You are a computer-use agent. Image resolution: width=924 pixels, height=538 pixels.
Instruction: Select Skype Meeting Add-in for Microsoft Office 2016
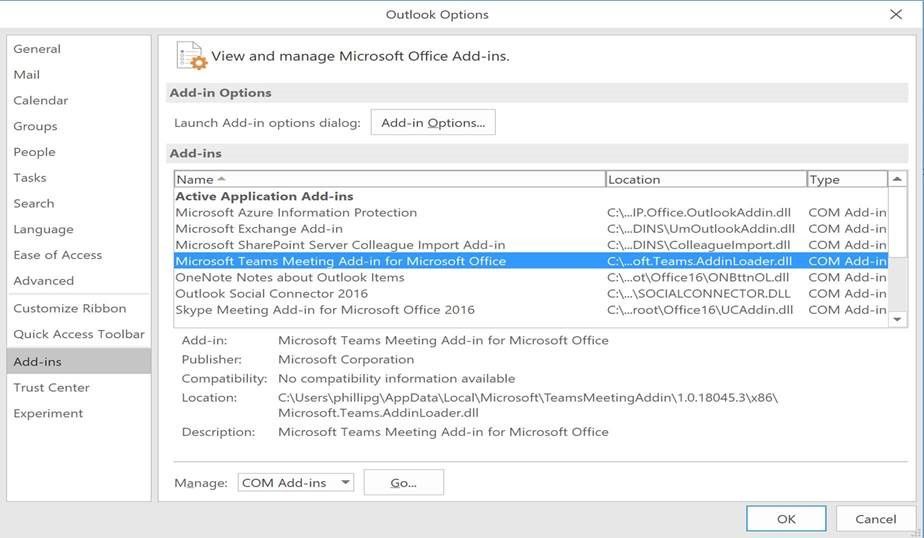pos(325,310)
